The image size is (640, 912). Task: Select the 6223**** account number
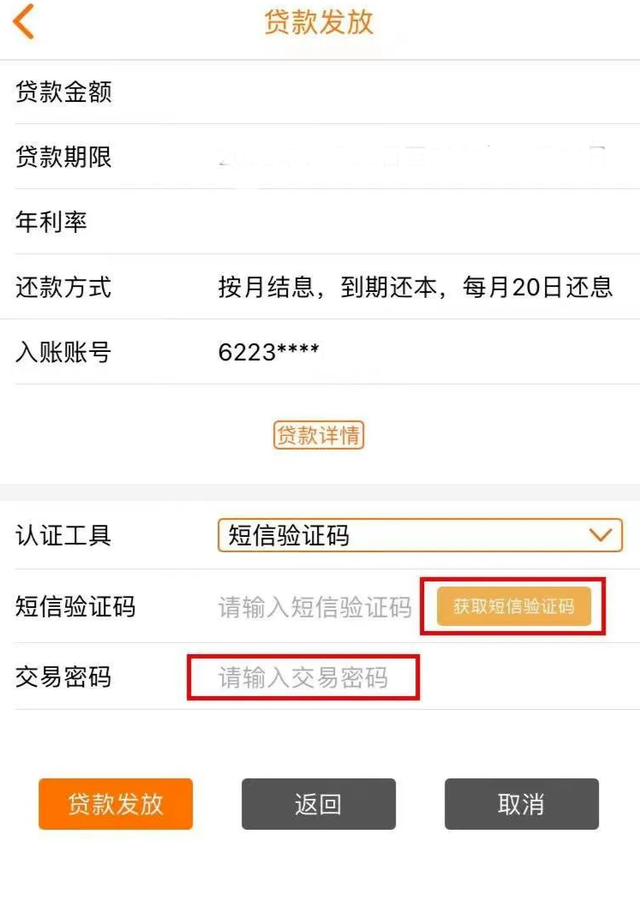268,352
